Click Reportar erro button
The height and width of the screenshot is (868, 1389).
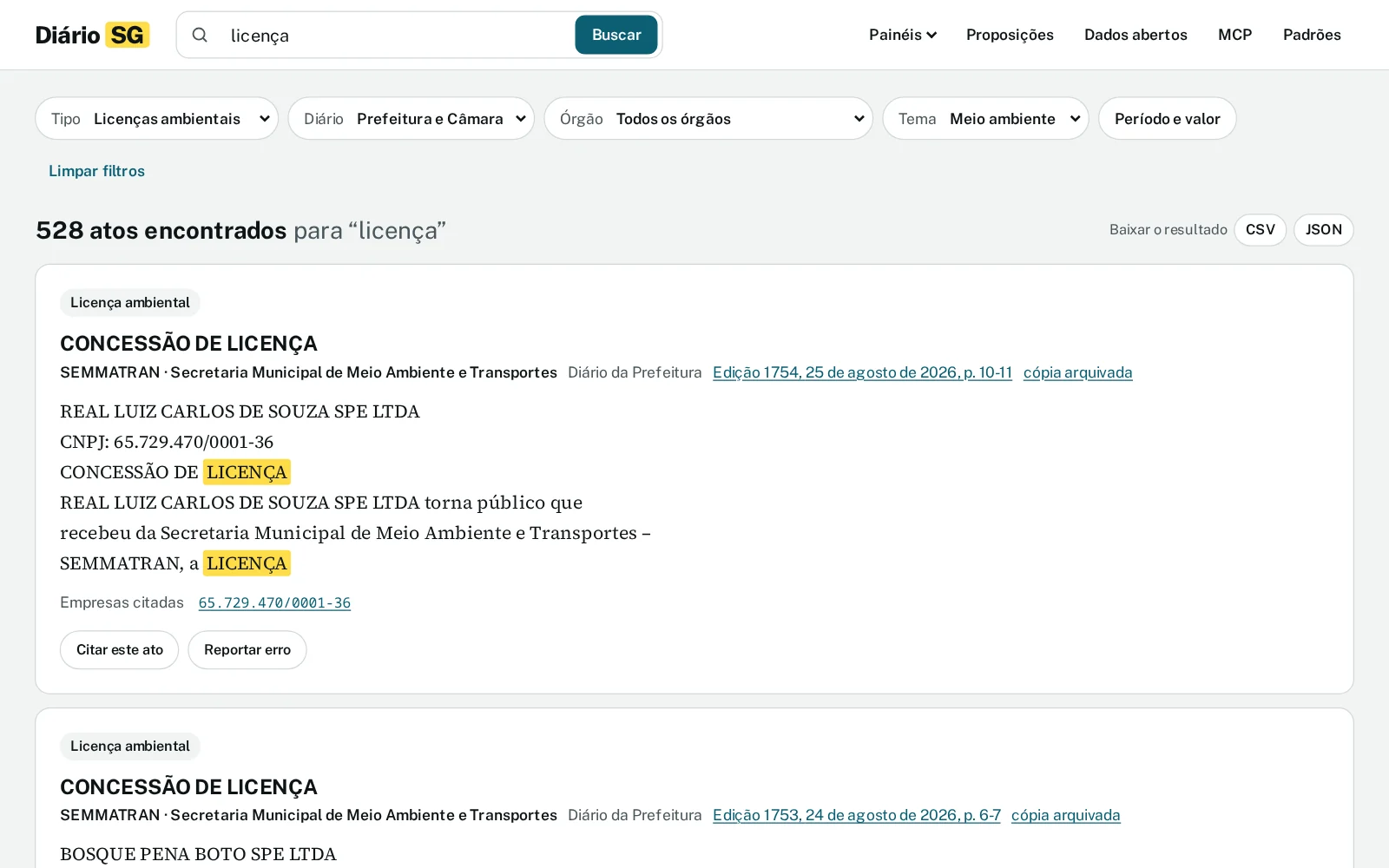pyautogui.click(x=247, y=649)
